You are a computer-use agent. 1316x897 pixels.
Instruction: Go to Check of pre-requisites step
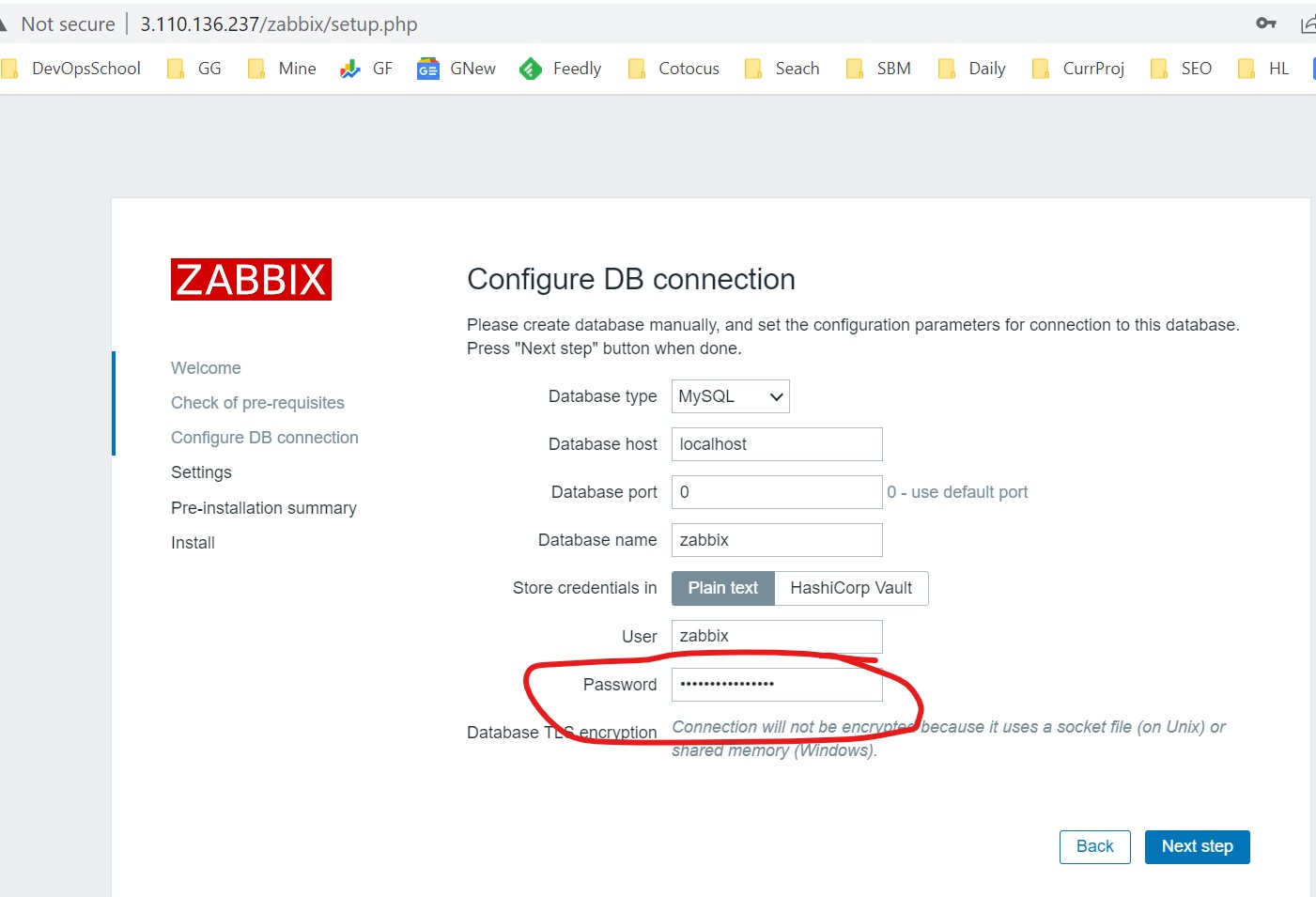257,403
